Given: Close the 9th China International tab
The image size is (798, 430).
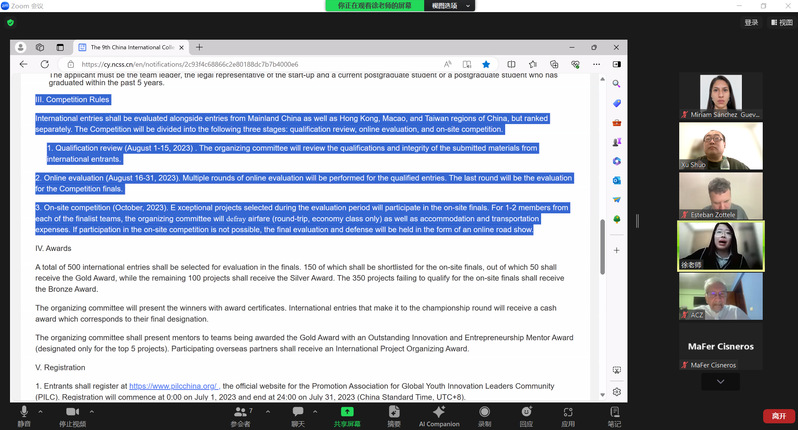Looking at the screenshot, I should pos(181,47).
